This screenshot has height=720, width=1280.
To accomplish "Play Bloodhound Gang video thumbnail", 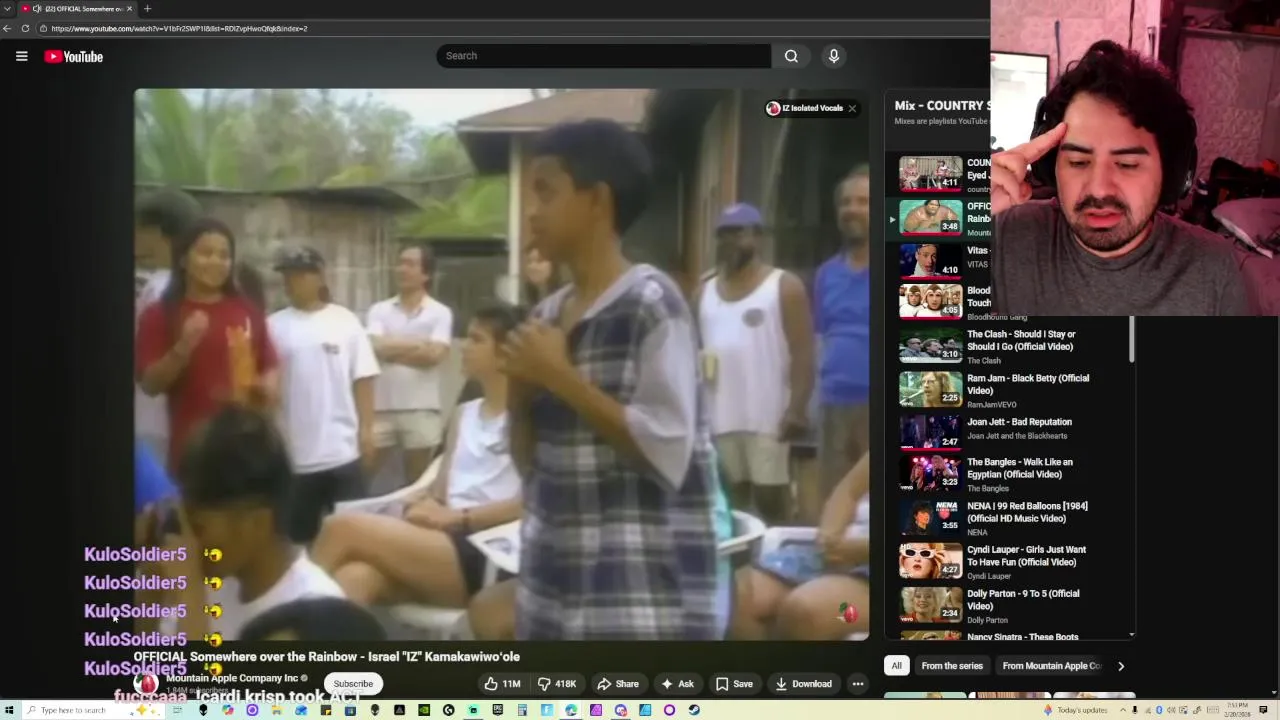I will (930, 301).
